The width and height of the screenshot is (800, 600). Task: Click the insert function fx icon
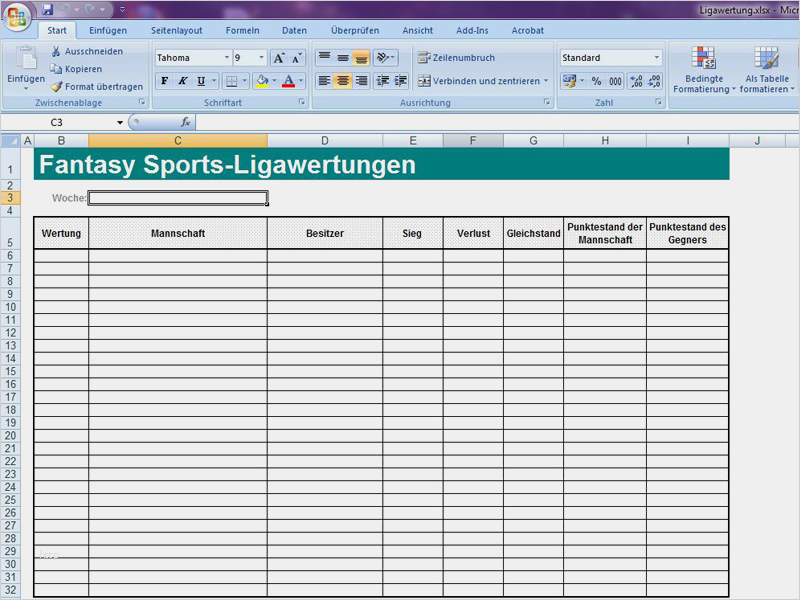pyautogui.click(x=185, y=122)
